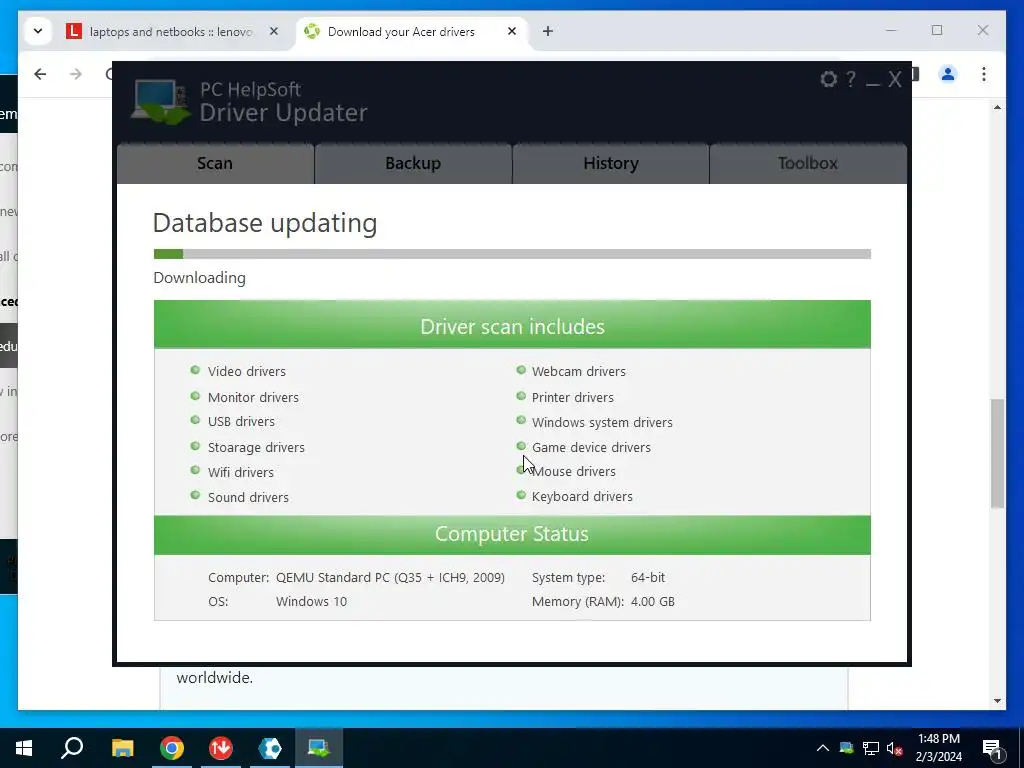Minimize the Driver Updater window

873,82
